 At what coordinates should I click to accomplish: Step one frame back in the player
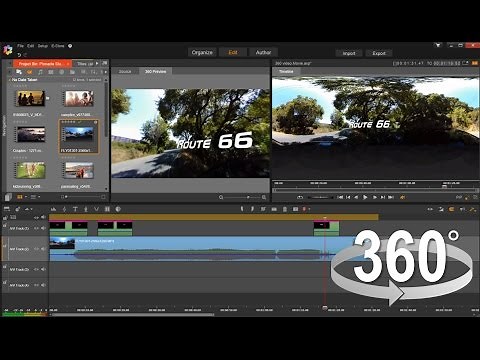pos(356,197)
